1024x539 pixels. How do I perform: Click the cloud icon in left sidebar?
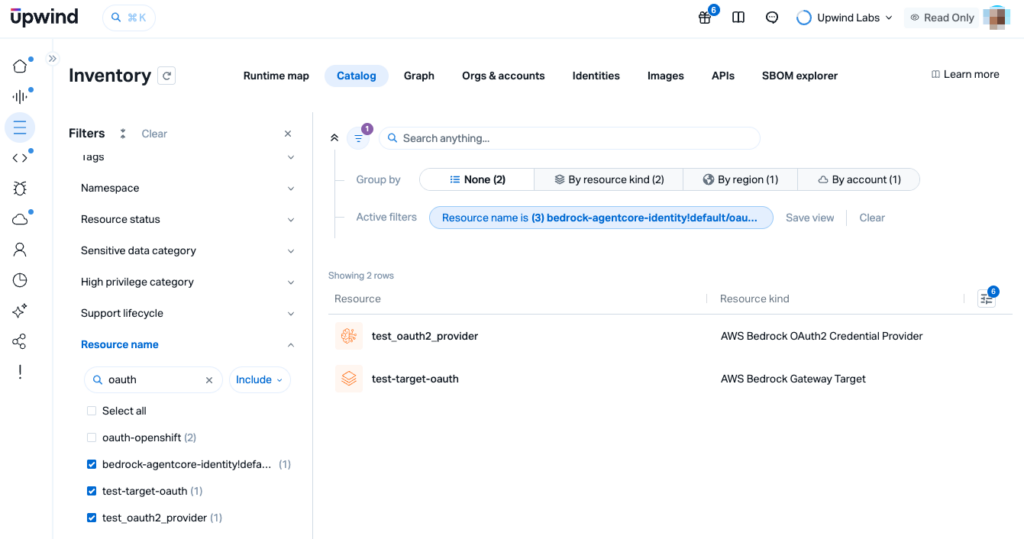pos(19,219)
